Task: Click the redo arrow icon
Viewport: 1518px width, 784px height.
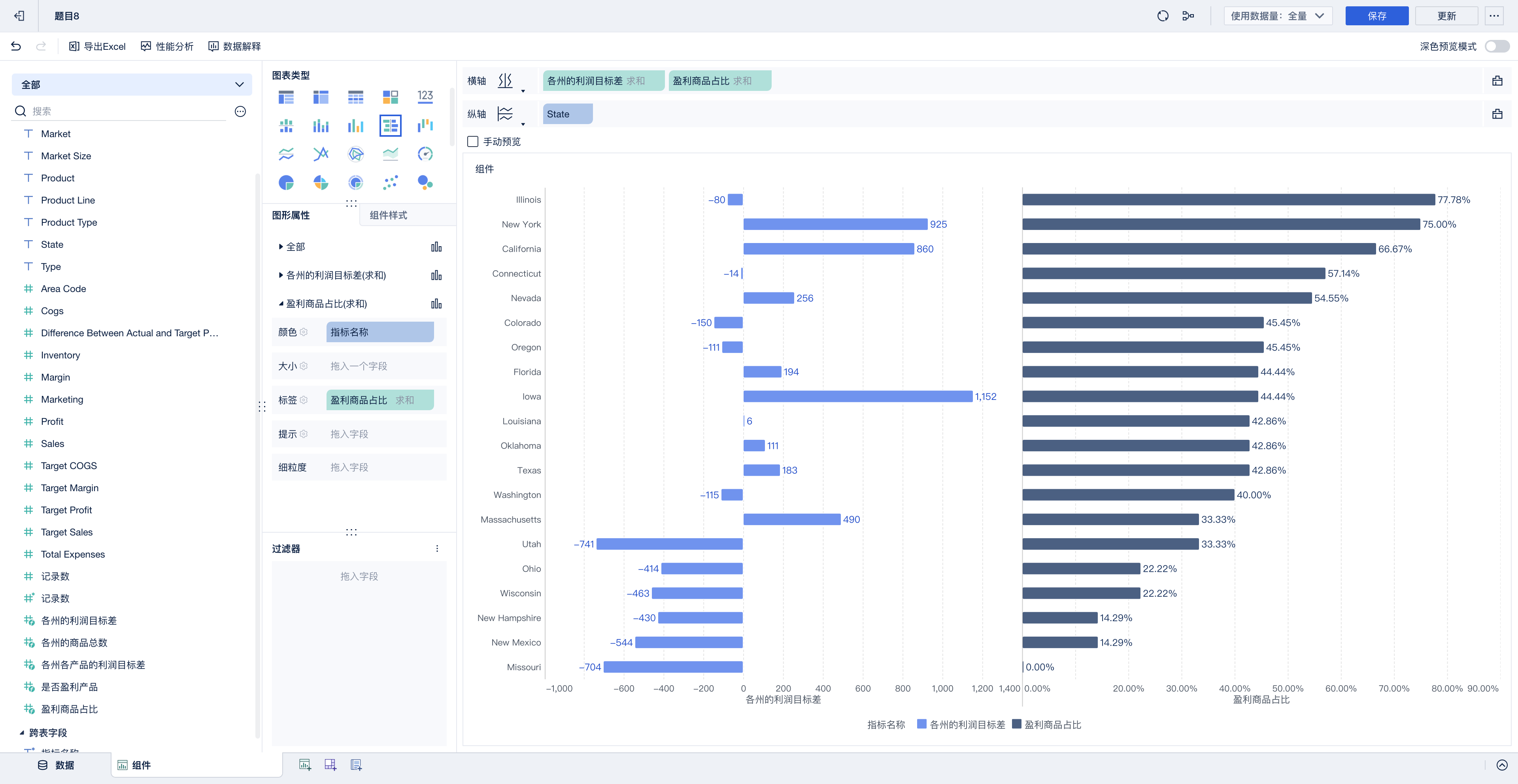Action: click(x=41, y=46)
